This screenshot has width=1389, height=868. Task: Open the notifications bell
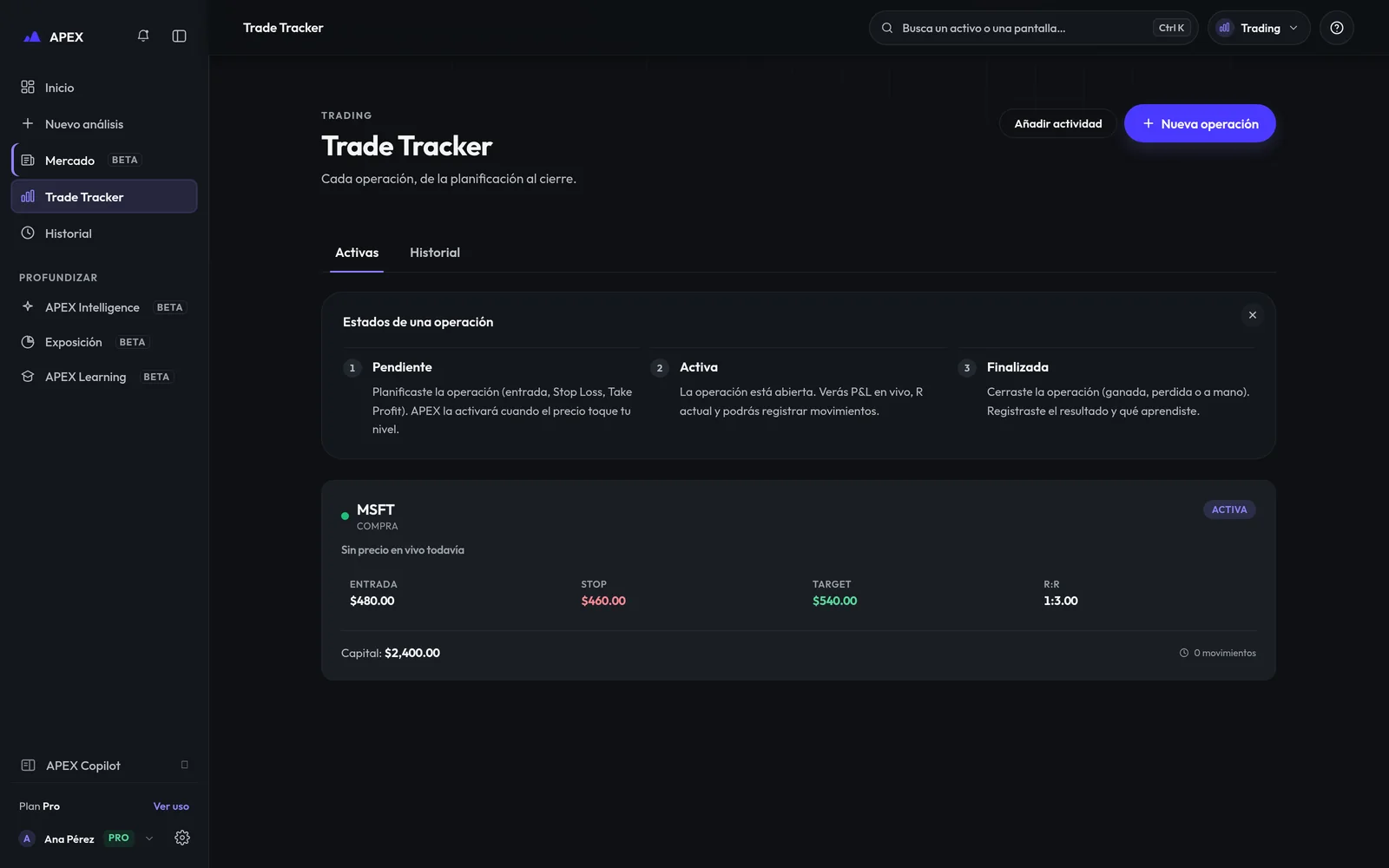143,36
